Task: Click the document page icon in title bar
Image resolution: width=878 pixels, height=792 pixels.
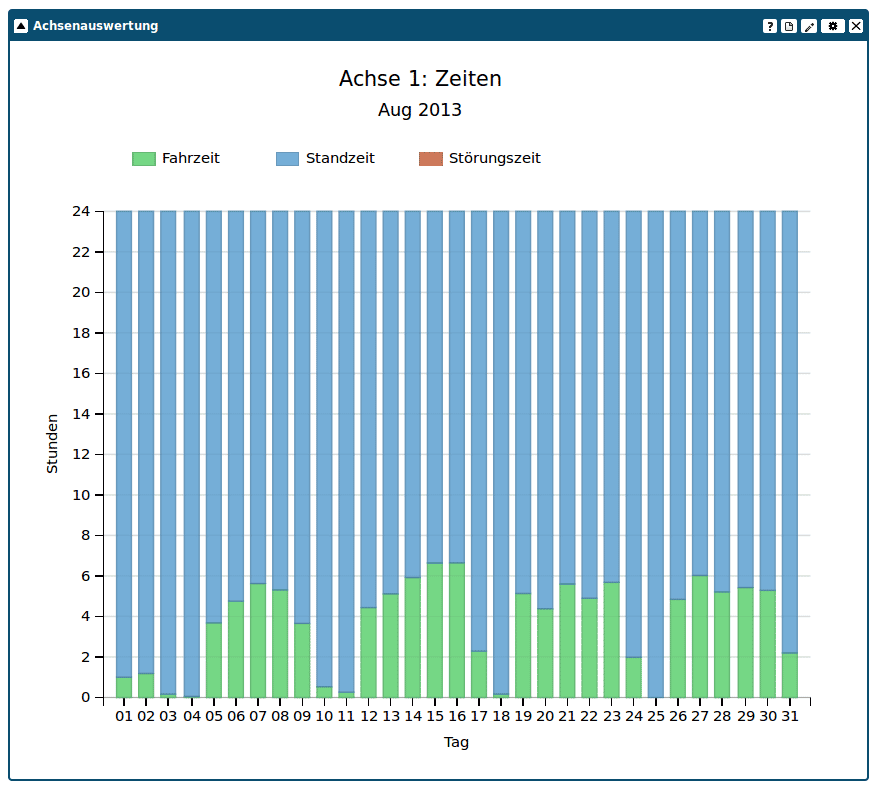Action: 789,26
